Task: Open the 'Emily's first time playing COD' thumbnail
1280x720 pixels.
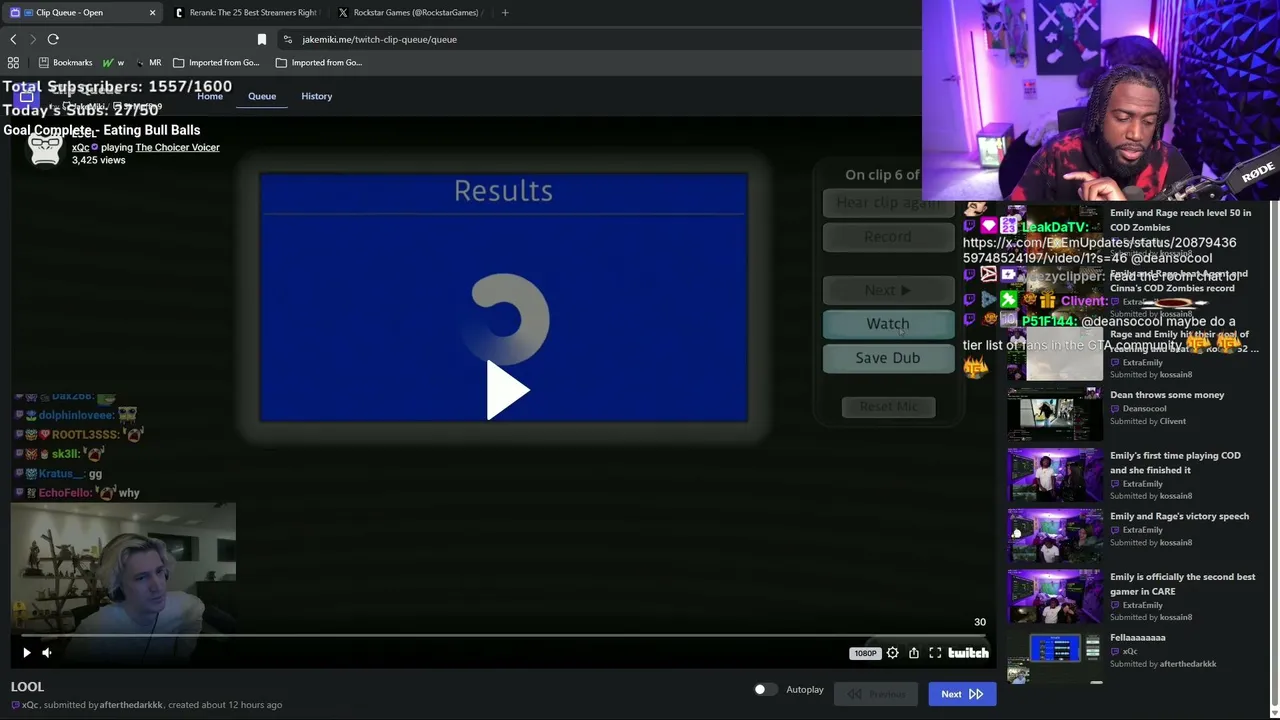Action: [x=1054, y=475]
